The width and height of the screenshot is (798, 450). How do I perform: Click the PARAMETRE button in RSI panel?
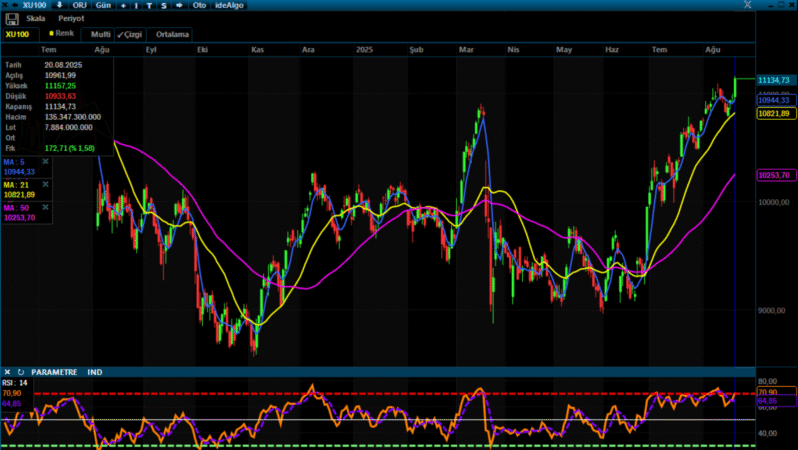click(x=54, y=372)
